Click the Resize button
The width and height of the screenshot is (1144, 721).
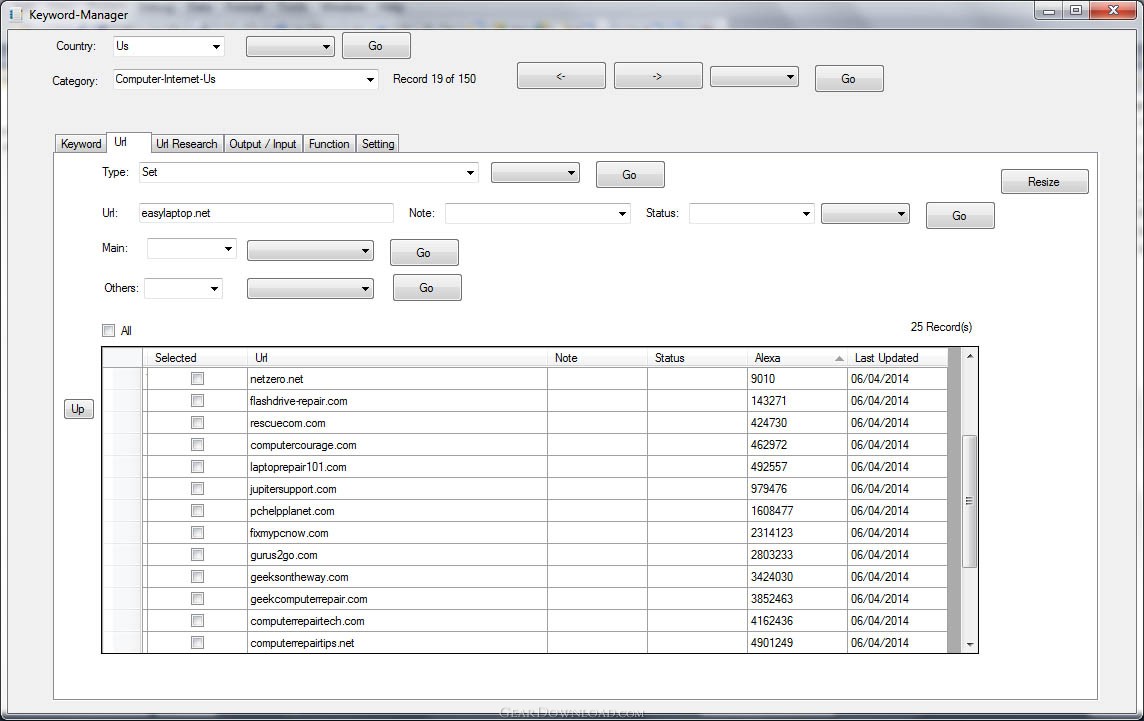point(1044,181)
